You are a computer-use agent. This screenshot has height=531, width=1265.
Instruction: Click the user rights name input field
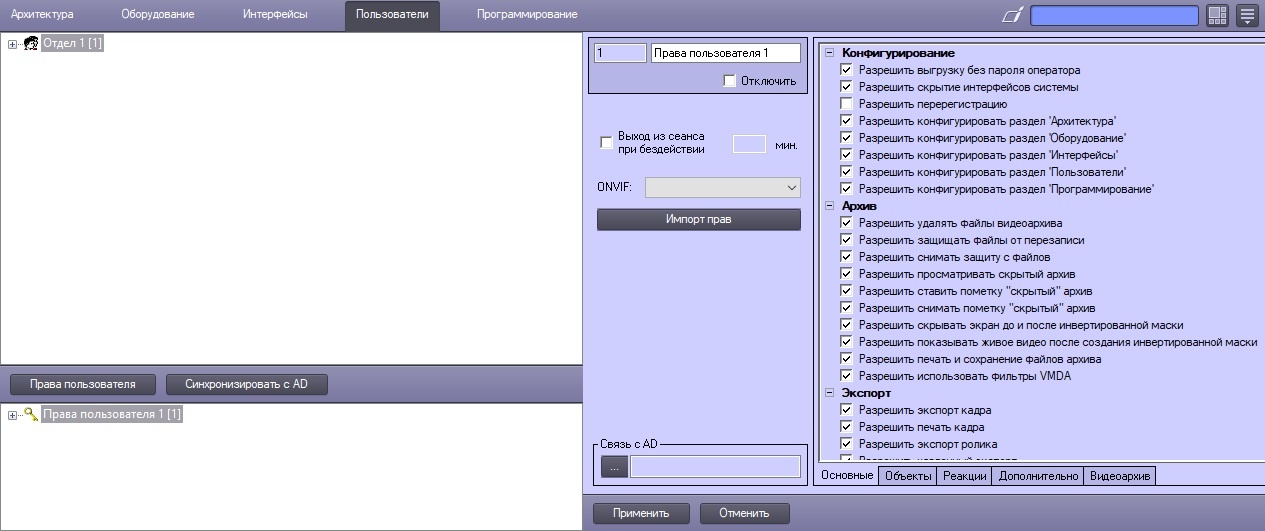coord(725,53)
